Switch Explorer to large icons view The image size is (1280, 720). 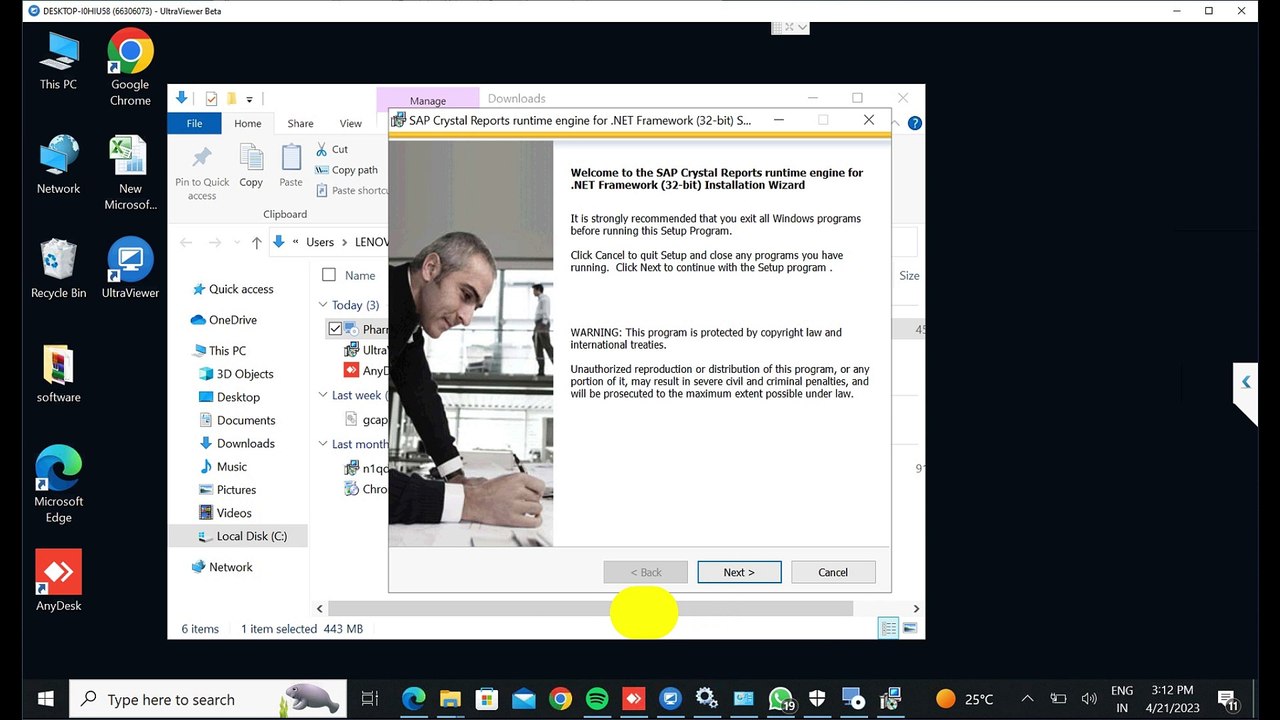click(x=910, y=628)
